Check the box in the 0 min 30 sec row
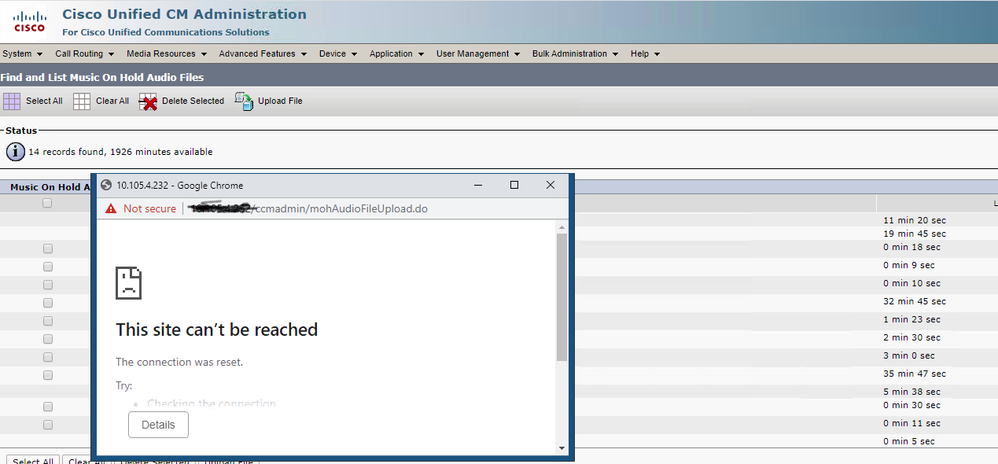 48,406
